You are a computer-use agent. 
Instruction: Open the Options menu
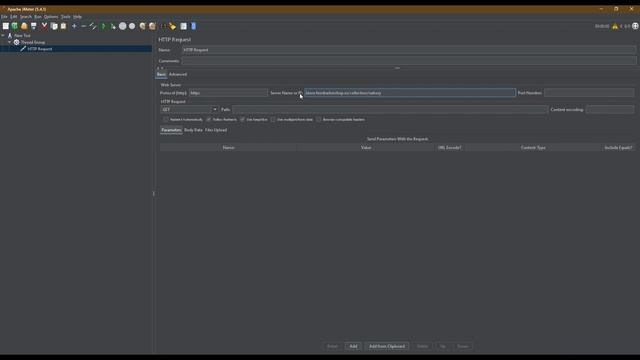point(51,17)
